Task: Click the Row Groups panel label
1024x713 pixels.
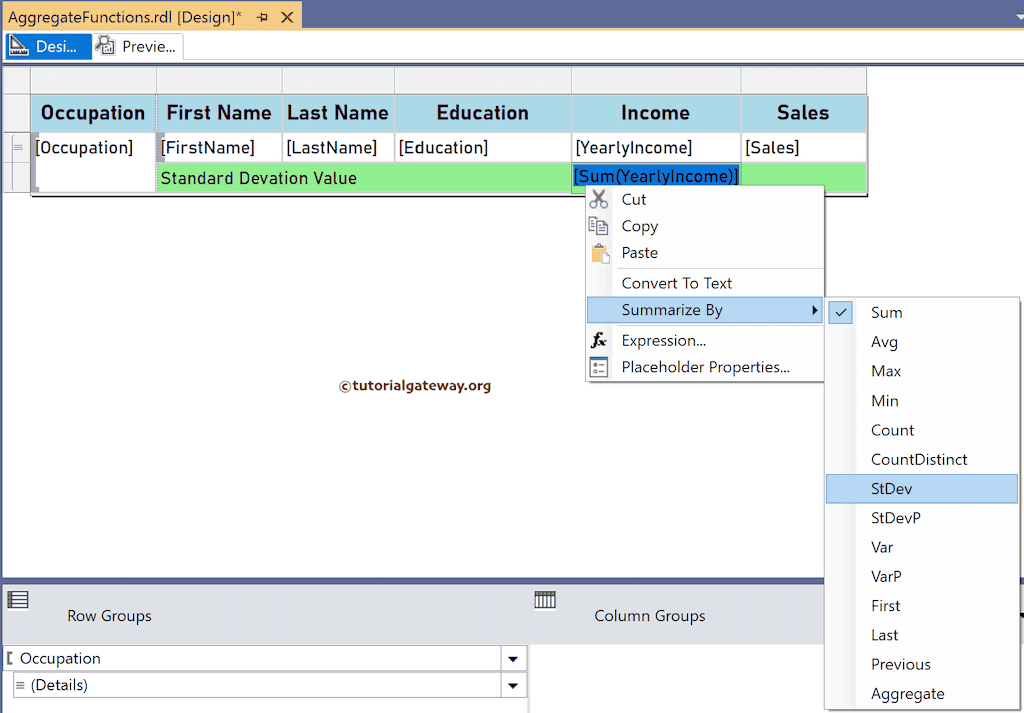Action: pos(109,616)
